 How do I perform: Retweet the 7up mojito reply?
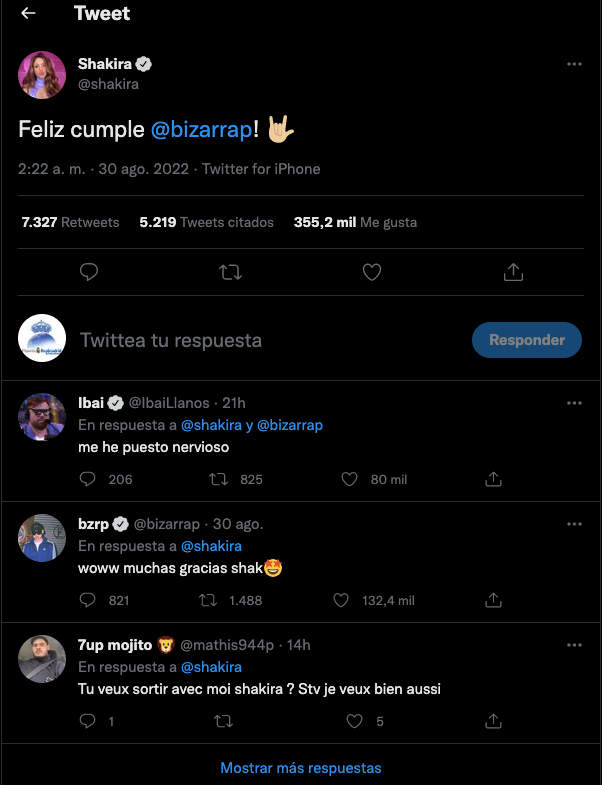pos(225,721)
